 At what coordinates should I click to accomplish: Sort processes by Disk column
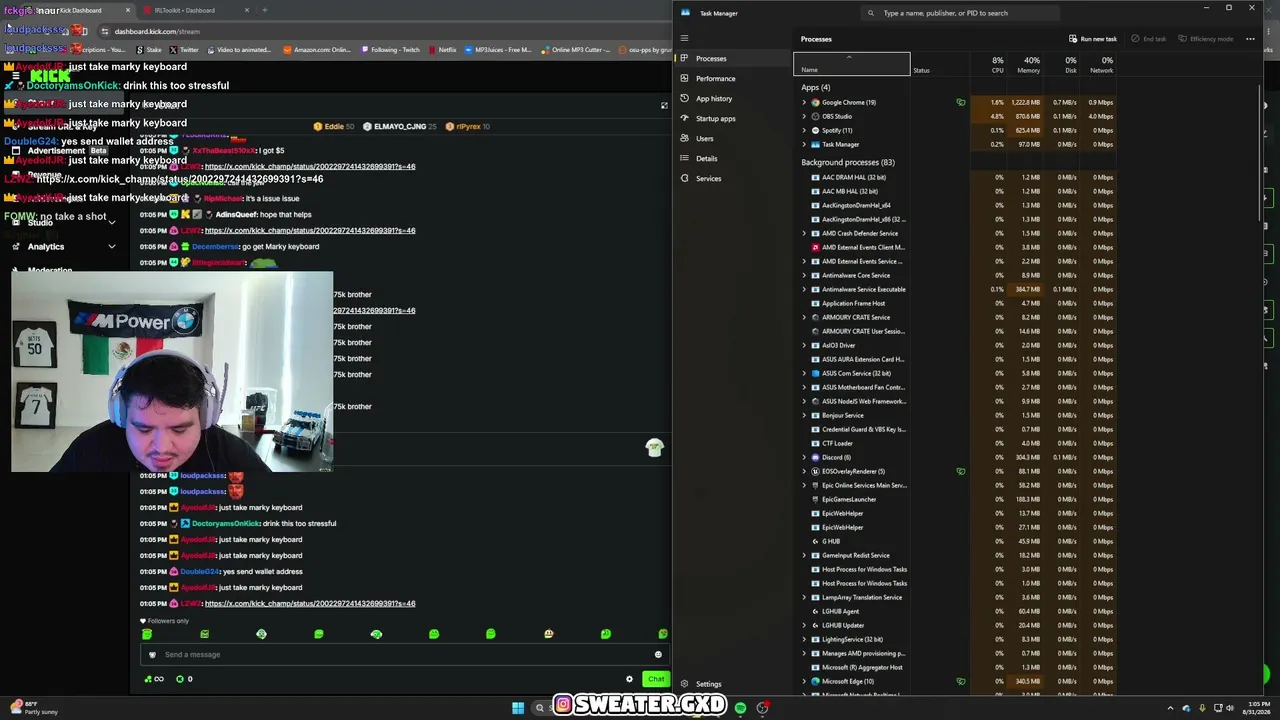coord(1064,65)
